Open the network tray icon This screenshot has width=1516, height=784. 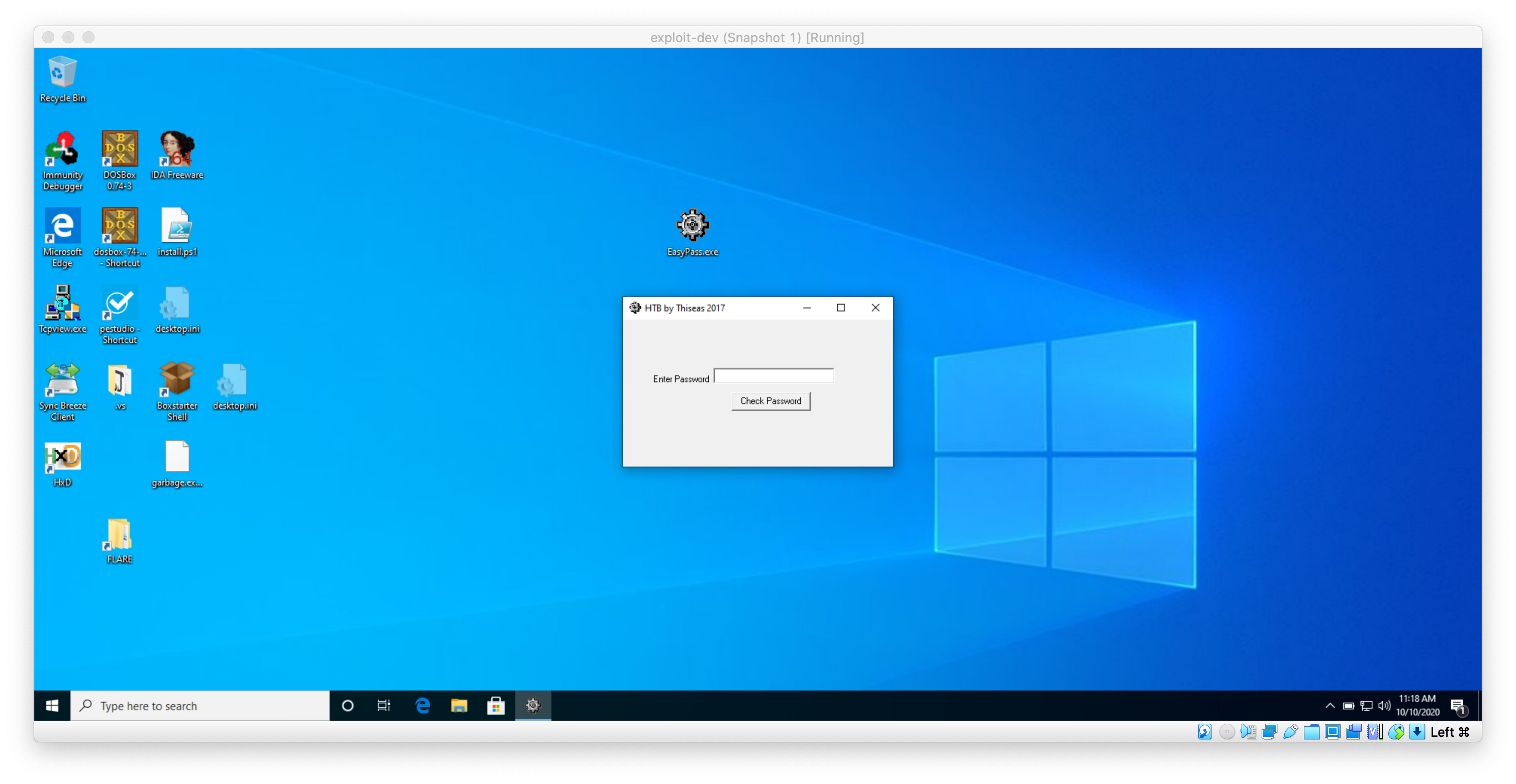coord(1367,705)
